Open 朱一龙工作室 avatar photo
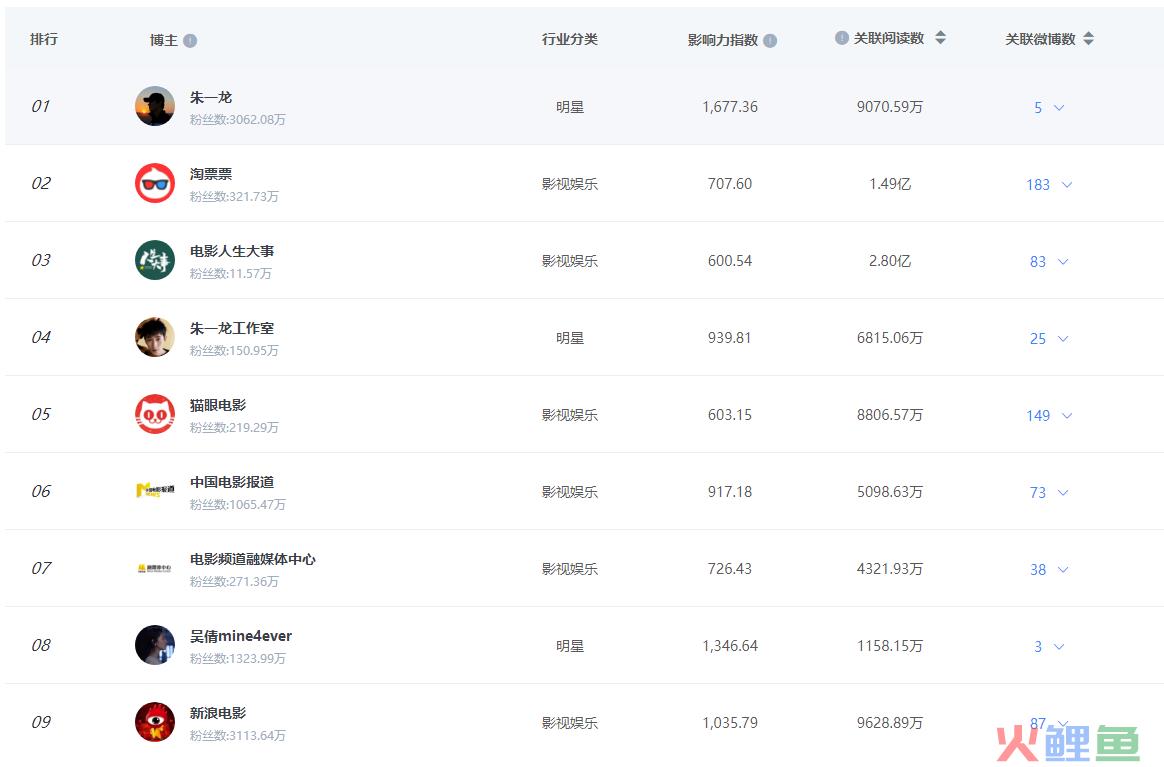Image resolution: width=1164 pixels, height=767 pixels. 155,337
